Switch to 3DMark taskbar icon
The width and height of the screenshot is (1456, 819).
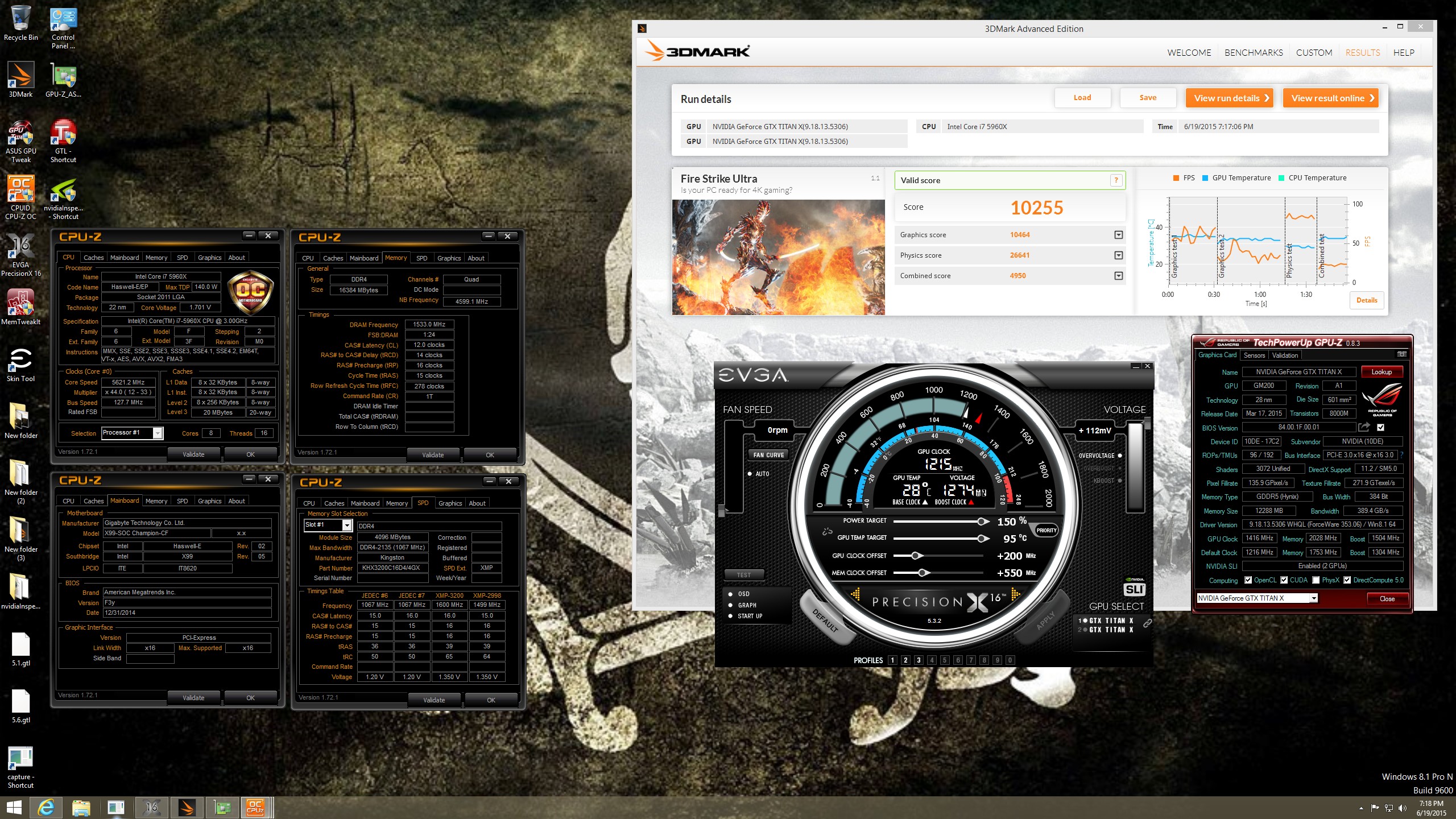coord(187,807)
